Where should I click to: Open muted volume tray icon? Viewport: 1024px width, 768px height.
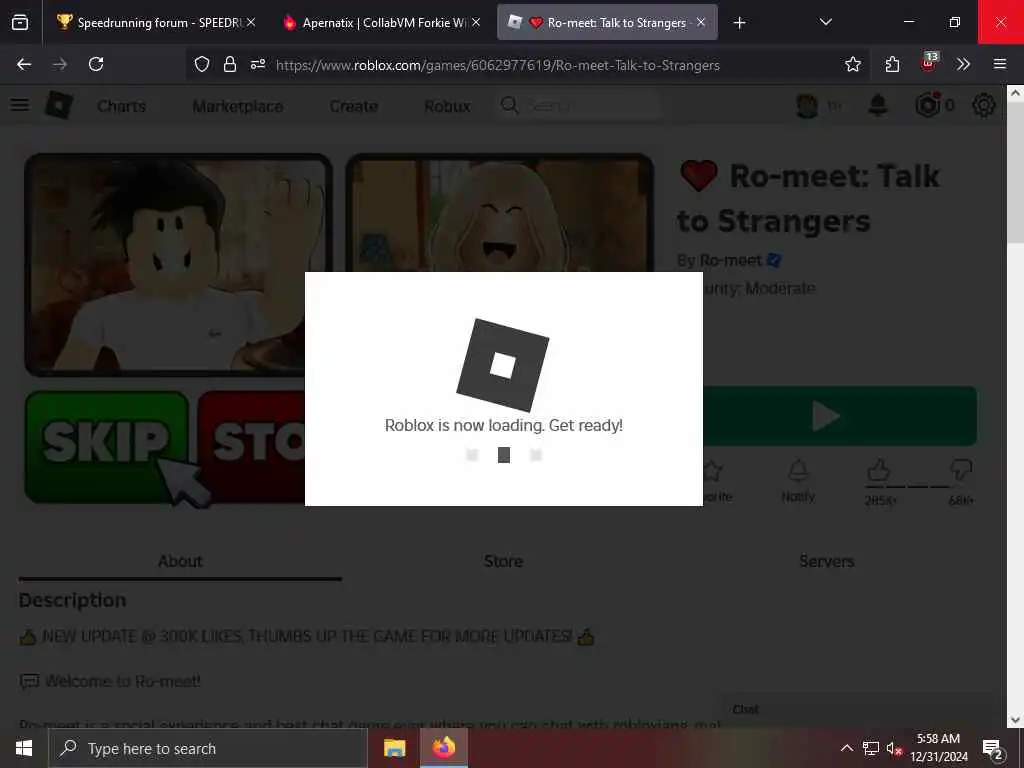coord(894,748)
